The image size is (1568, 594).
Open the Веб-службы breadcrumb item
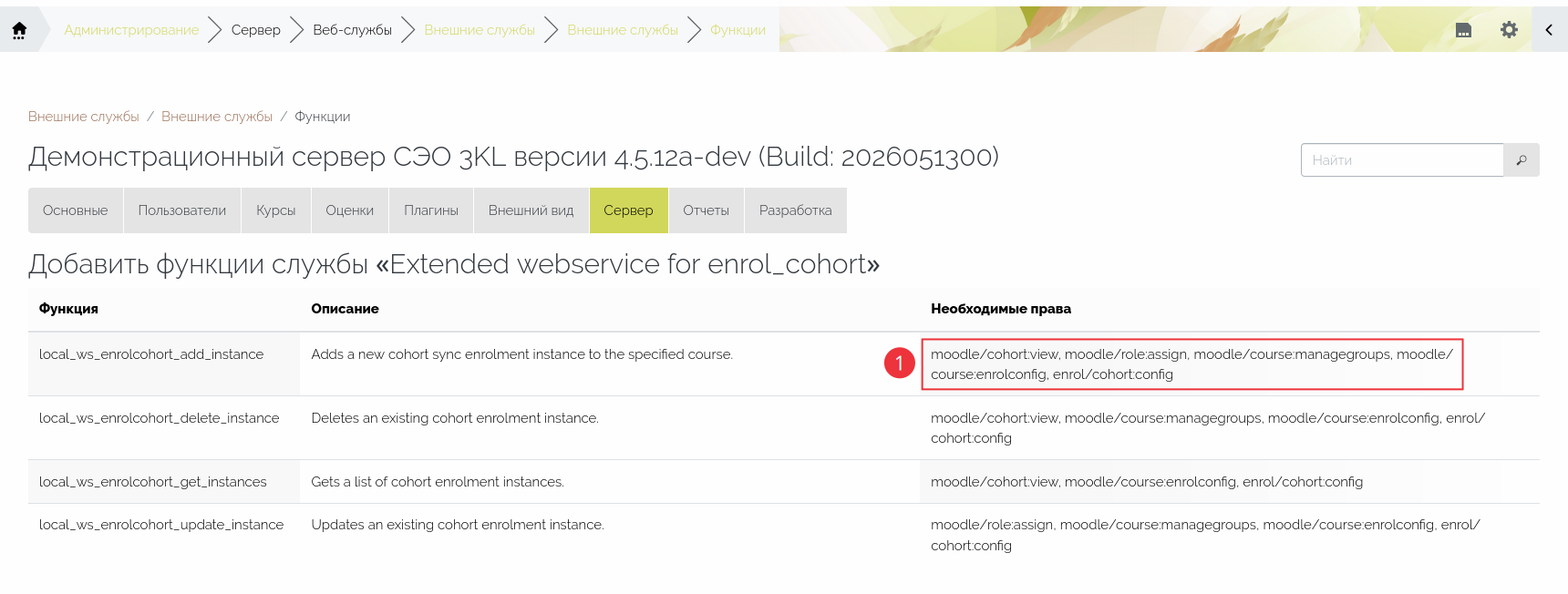(x=352, y=30)
